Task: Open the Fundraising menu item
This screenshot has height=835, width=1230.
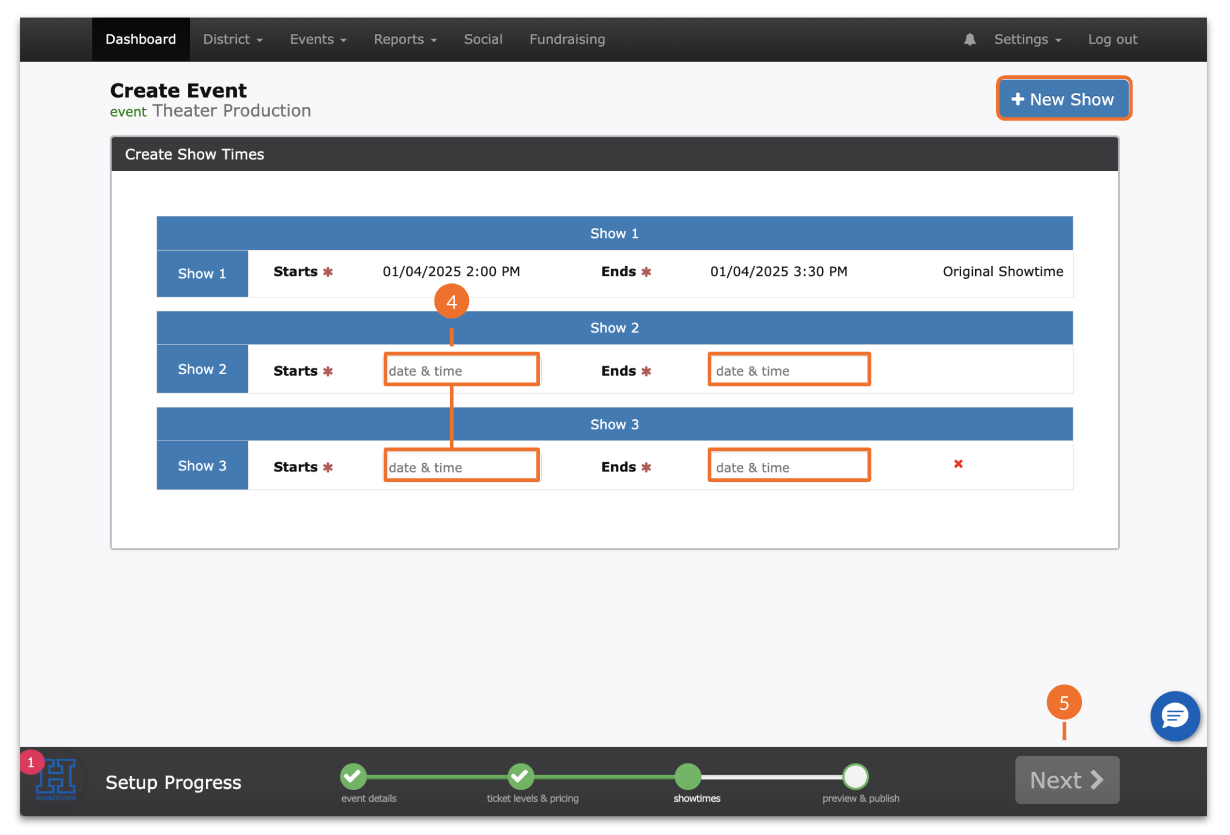Action: click(x=567, y=40)
